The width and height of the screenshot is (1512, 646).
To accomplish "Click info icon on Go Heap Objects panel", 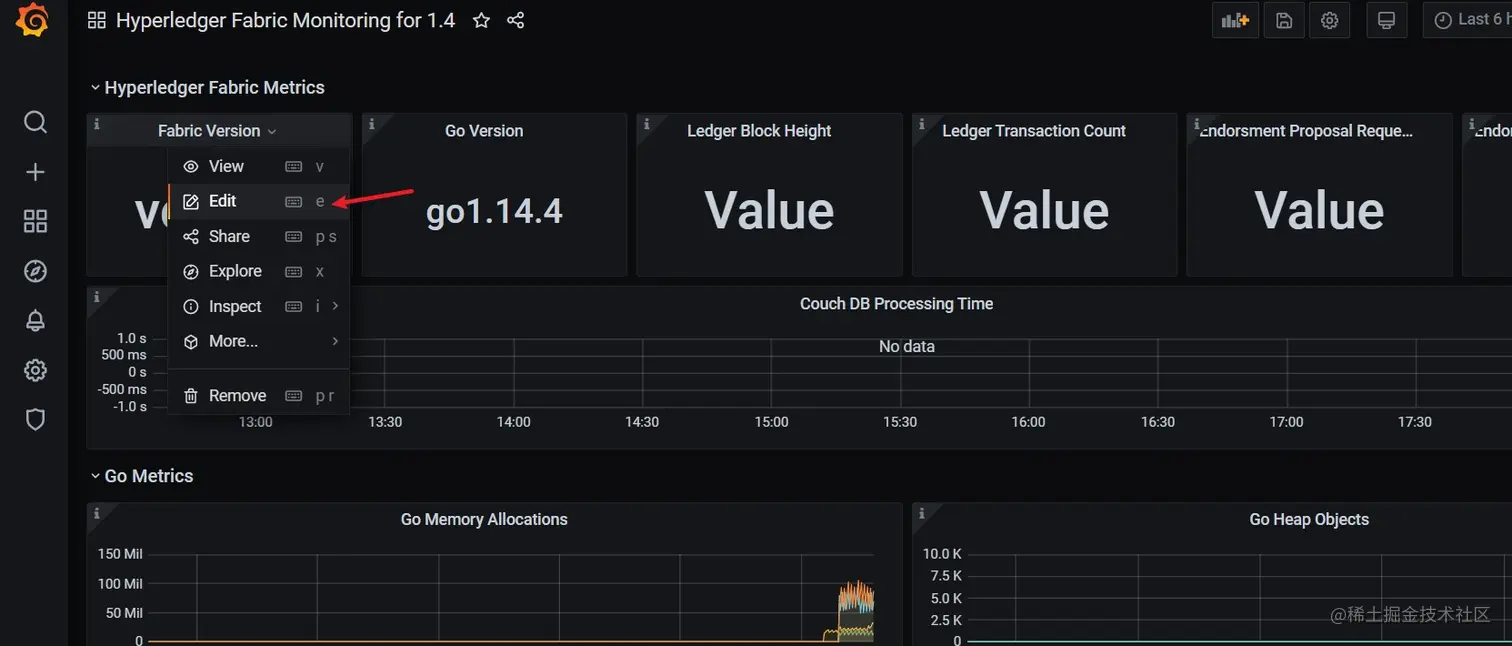I will click(922, 513).
